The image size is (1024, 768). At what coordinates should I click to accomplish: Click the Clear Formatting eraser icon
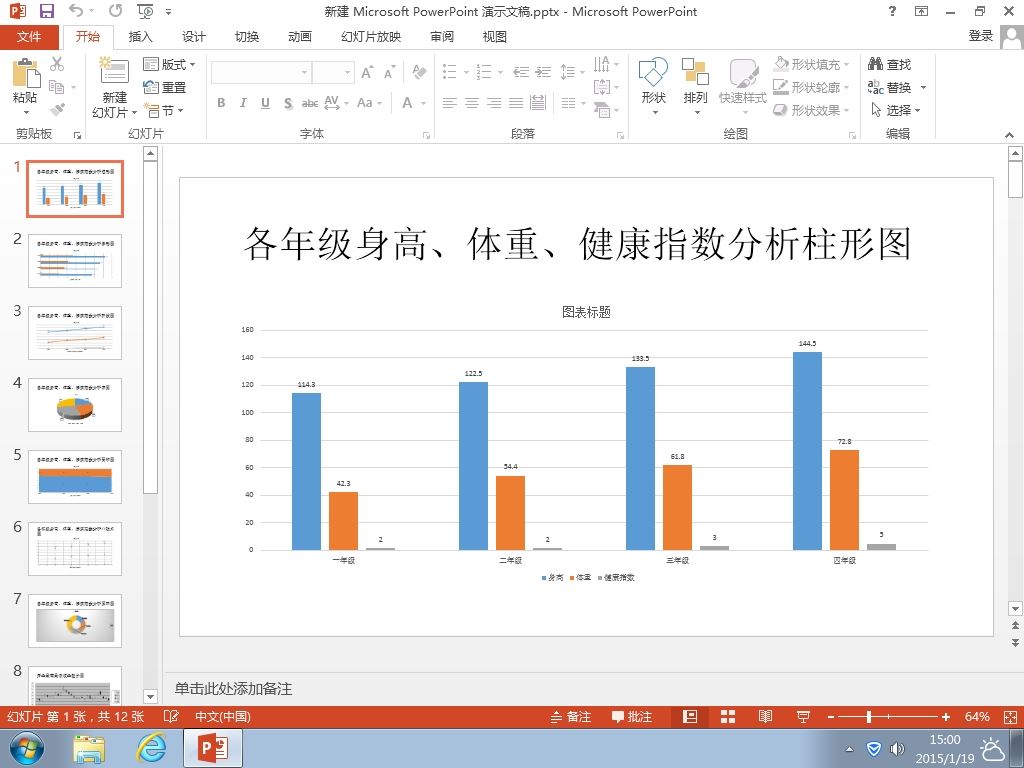point(419,72)
